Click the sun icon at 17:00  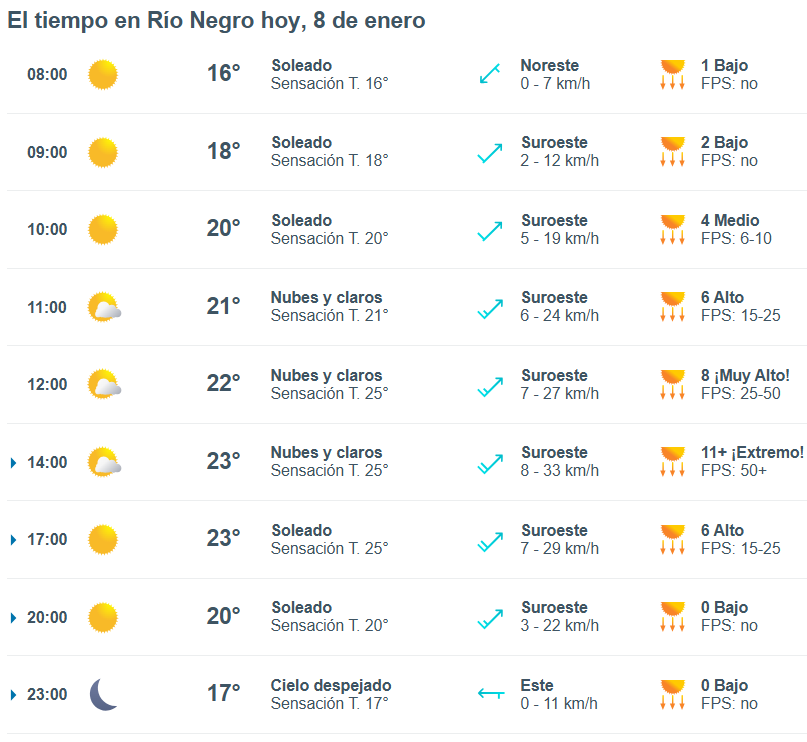tap(103, 539)
